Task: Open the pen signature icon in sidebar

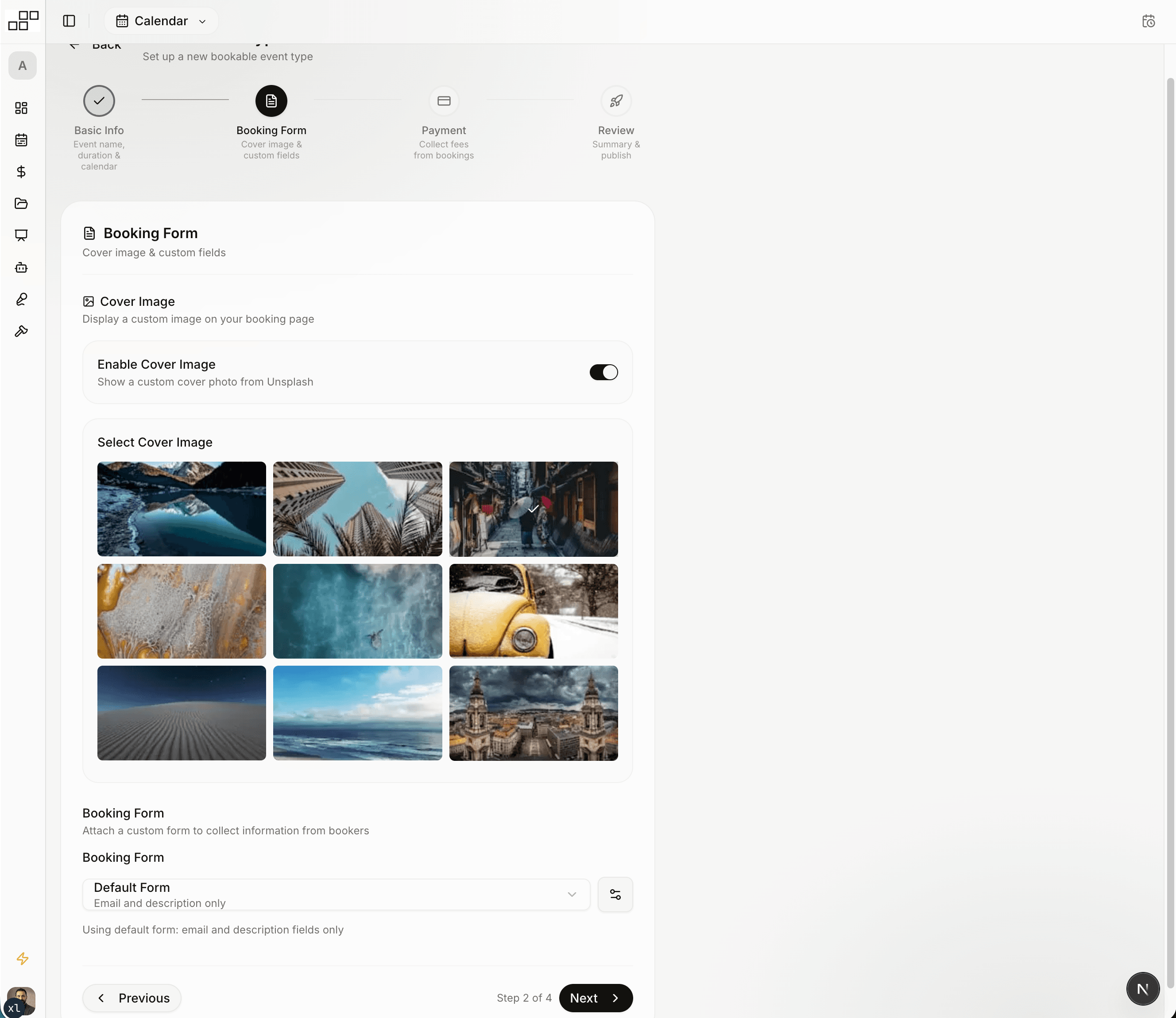Action: click(x=22, y=299)
